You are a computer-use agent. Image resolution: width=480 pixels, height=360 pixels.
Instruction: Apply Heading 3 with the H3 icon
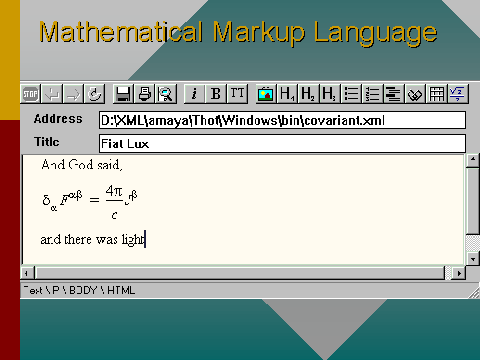[329, 94]
